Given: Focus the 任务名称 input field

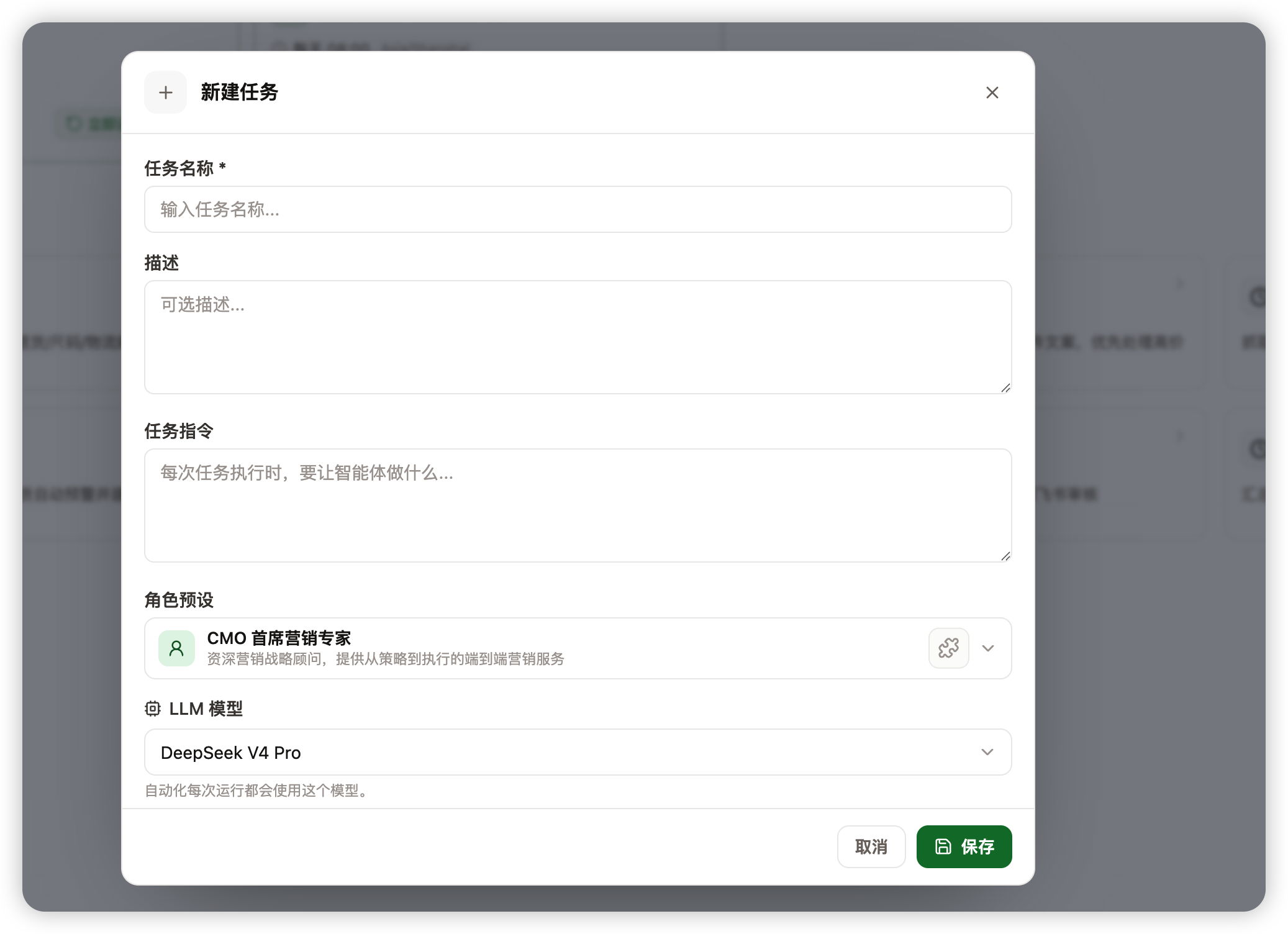Looking at the screenshot, I should (x=578, y=209).
